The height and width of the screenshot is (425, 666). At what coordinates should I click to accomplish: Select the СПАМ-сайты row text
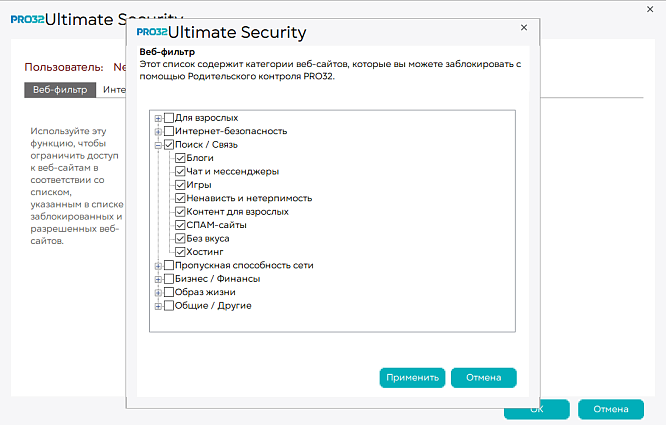pyautogui.click(x=216, y=225)
